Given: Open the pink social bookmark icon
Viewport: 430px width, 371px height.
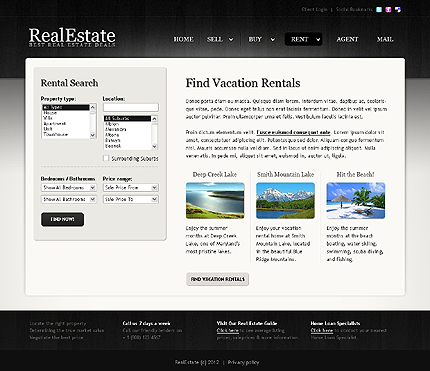Looking at the screenshot, I should tap(388, 9).
